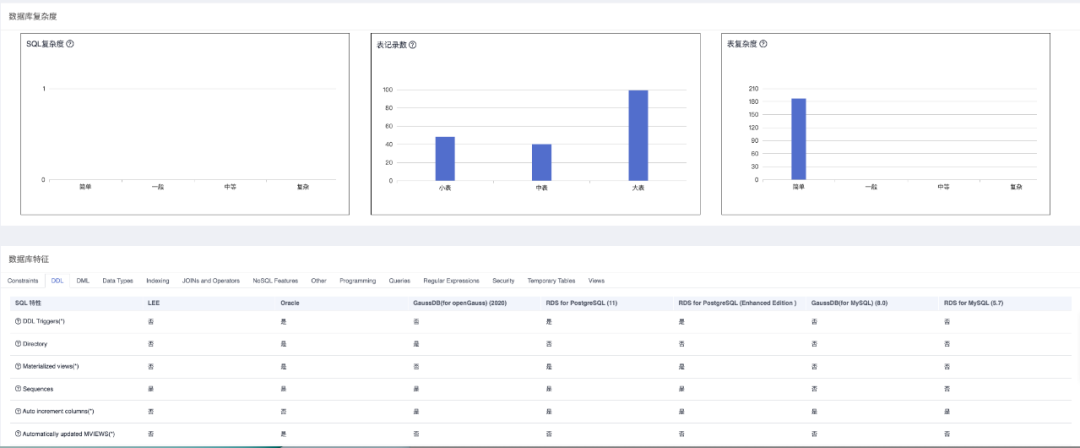
Task: Click the Automatically updated MVIEWS(*) row label
Action: click(68, 434)
